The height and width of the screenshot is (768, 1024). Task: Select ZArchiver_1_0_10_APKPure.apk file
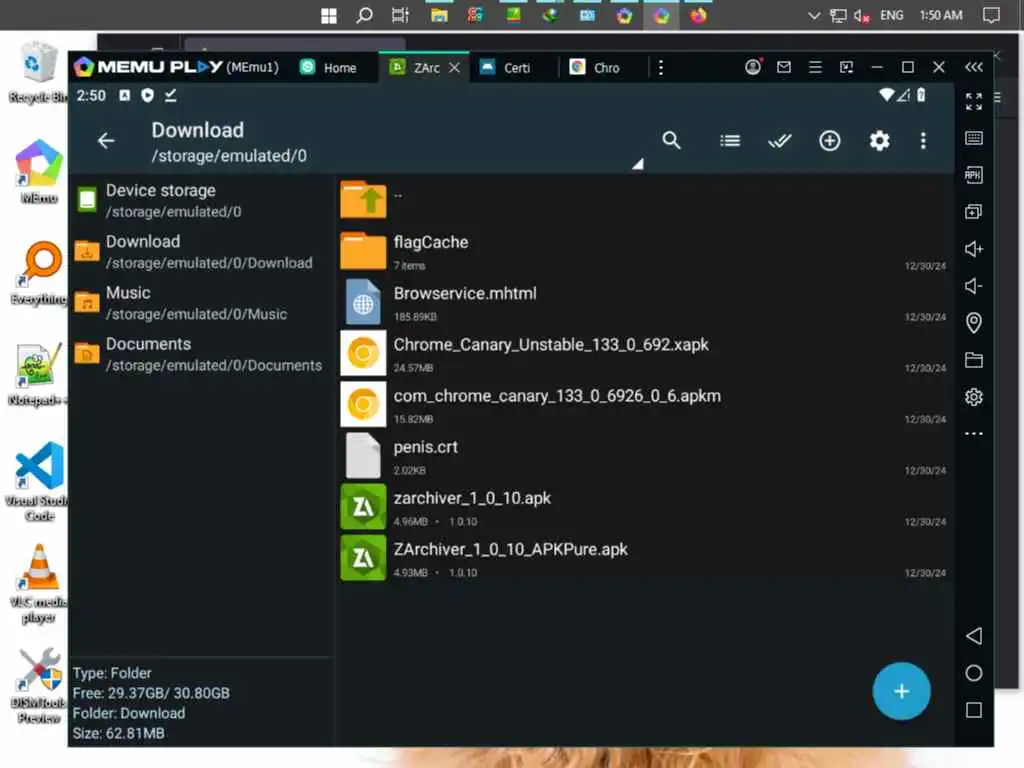click(x=643, y=558)
